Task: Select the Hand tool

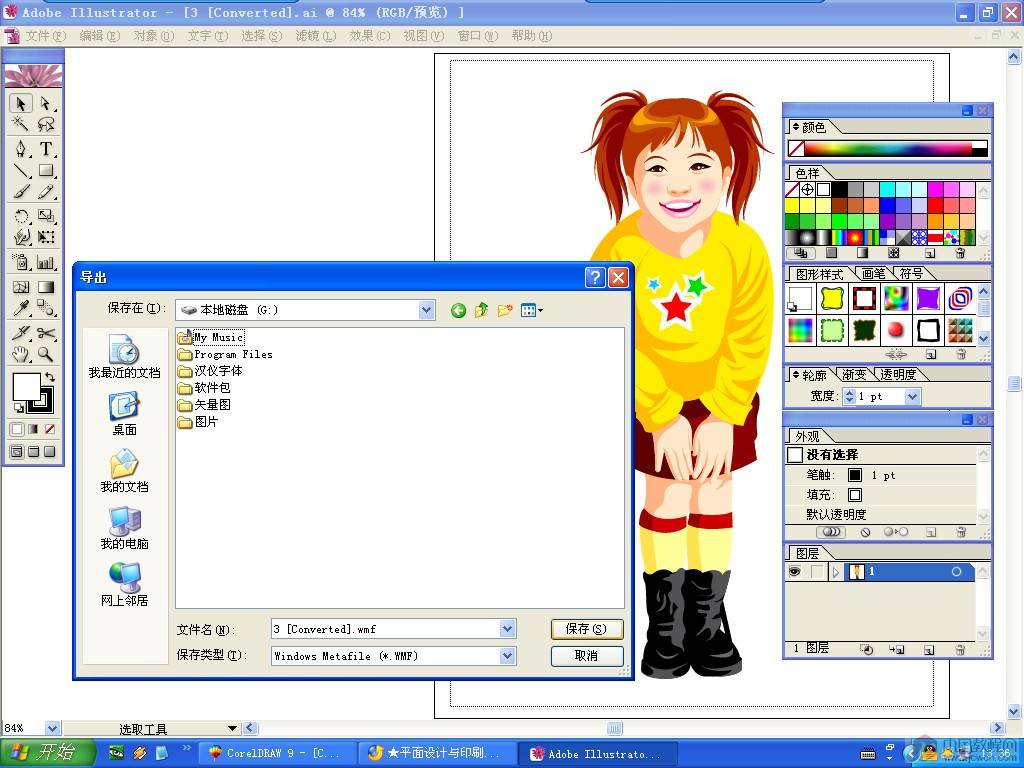Action: (21, 355)
